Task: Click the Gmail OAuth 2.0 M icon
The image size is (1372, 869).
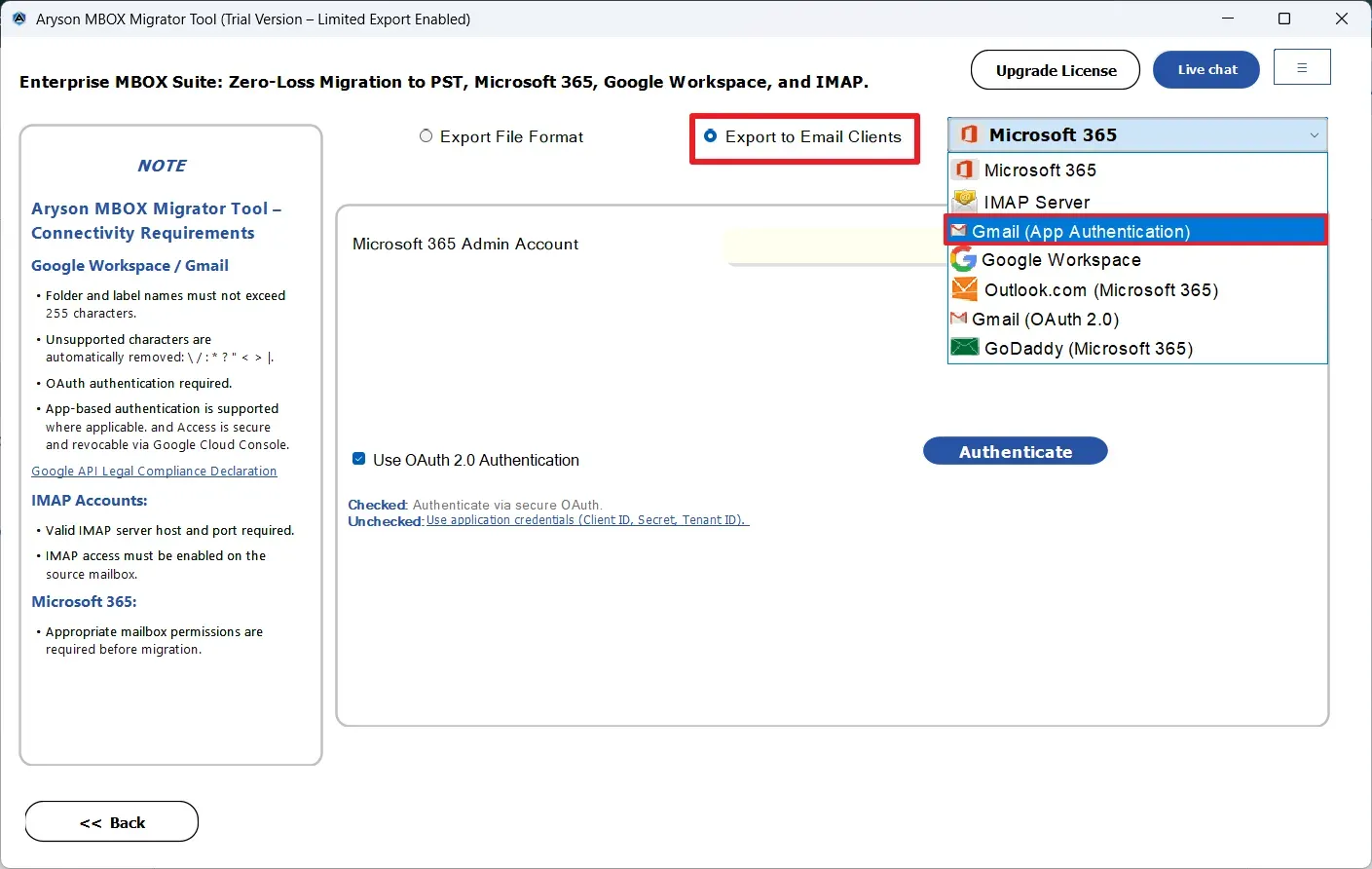Action: [959, 319]
